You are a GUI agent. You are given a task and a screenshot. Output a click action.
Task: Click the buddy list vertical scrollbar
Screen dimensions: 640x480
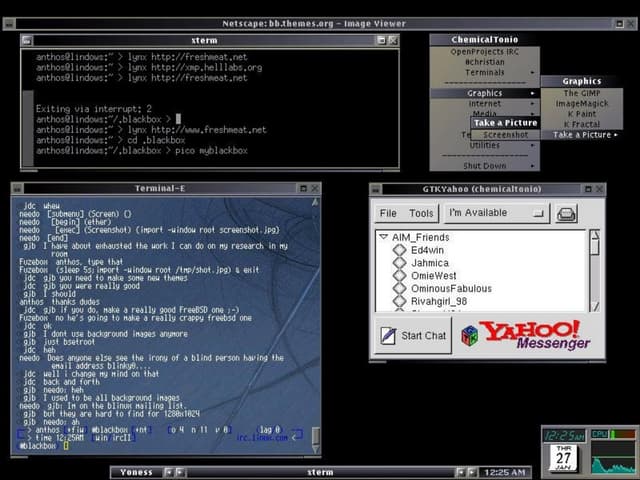point(594,270)
